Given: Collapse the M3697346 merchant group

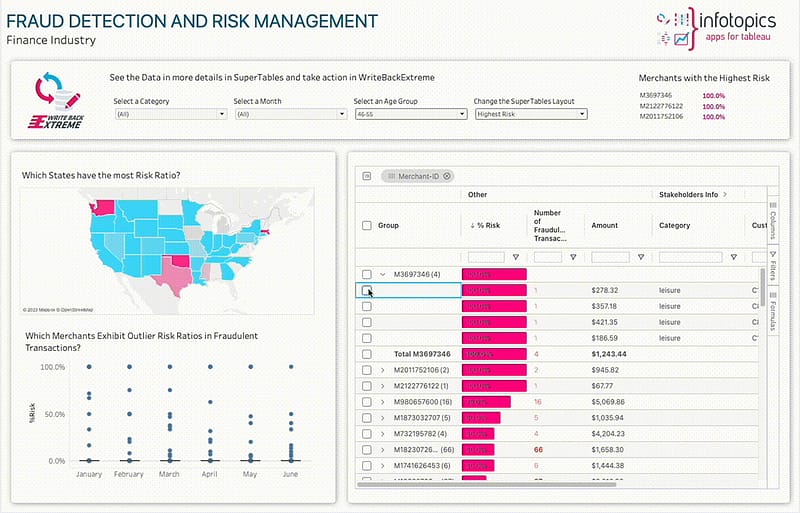Looking at the screenshot, I should point(383,274).
